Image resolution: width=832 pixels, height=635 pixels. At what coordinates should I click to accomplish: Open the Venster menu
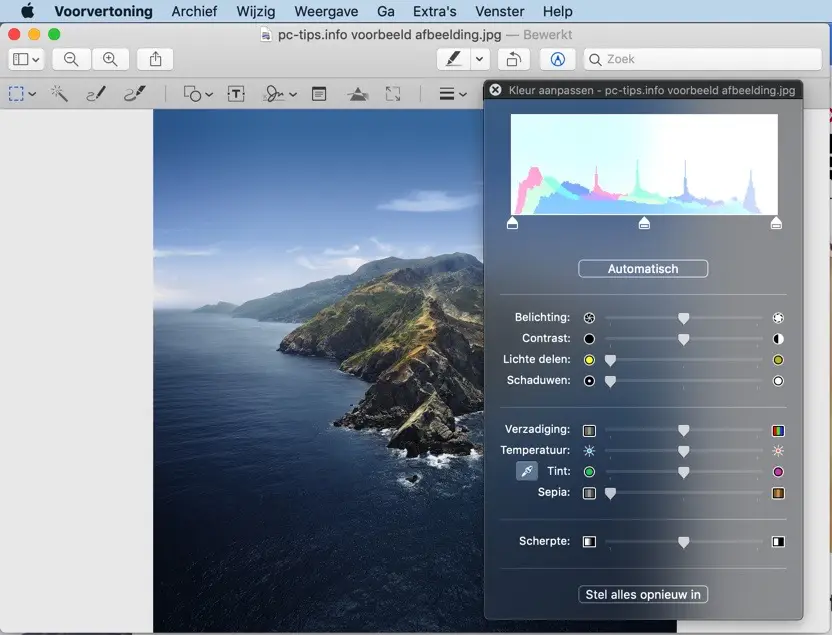coord(499,11)
